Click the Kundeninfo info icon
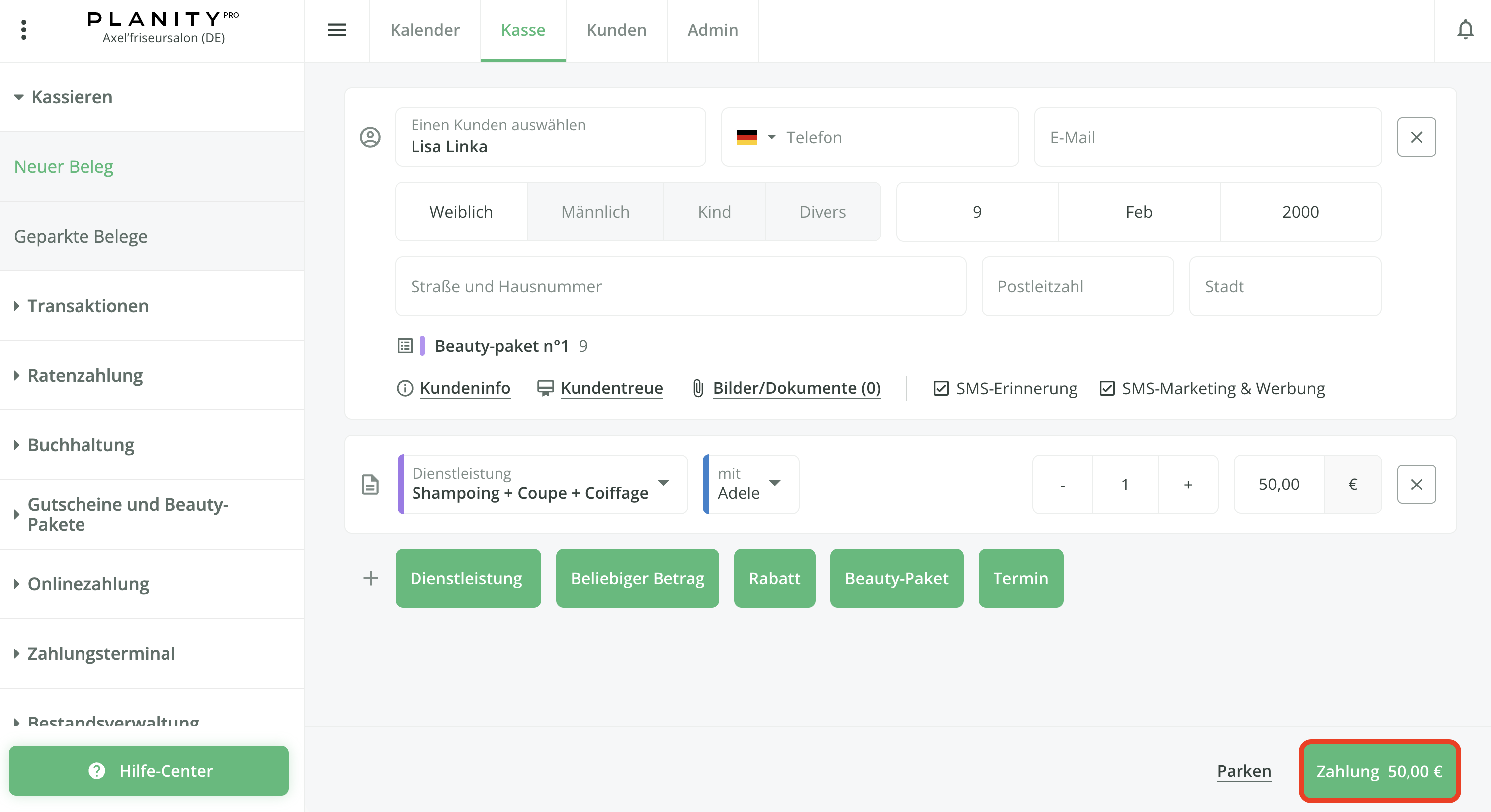 pos(405,388)
